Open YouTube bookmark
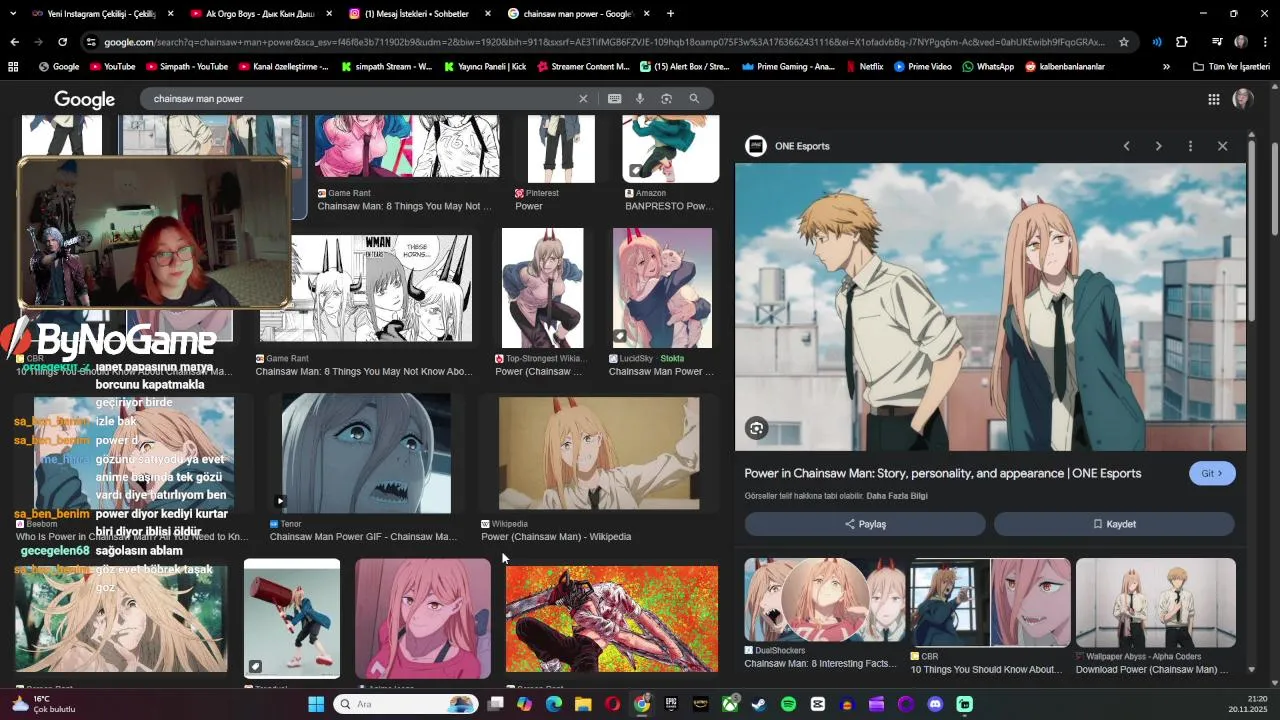 tap(112, 67)
